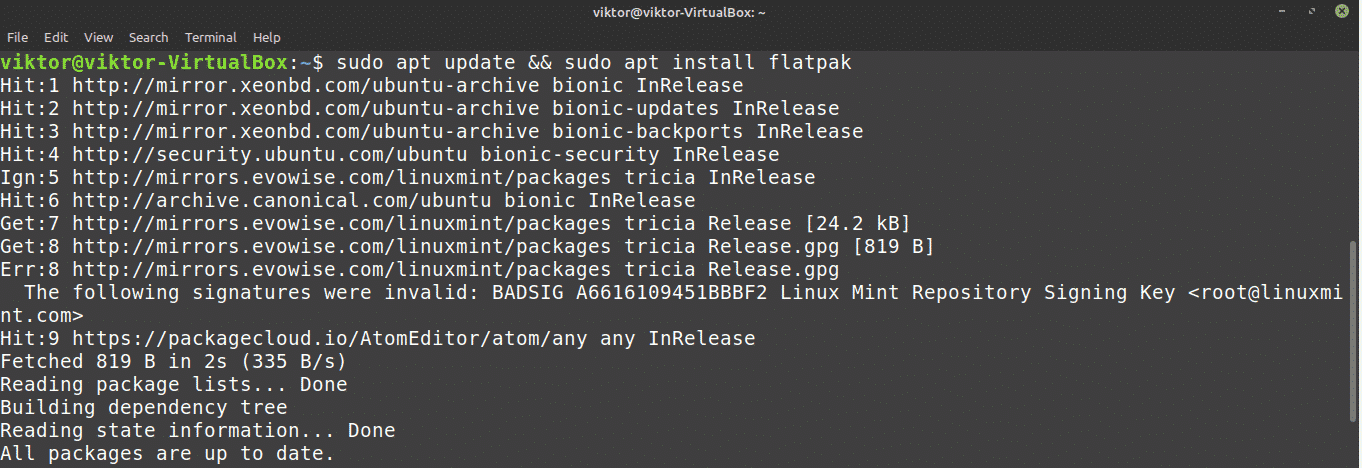Close the terminal window

[x=1342, y=11]
